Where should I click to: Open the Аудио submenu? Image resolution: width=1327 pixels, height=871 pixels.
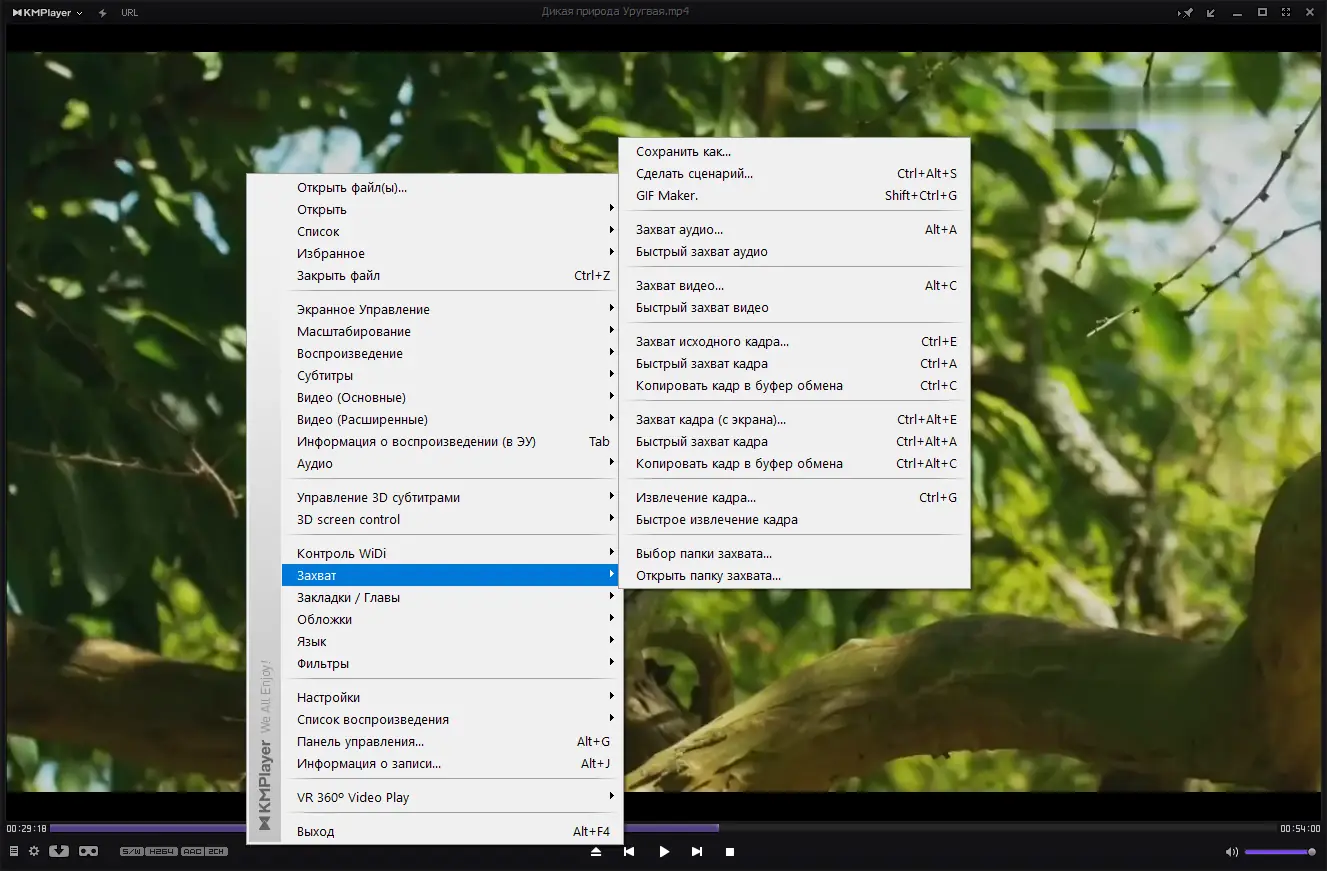pyautogui.click(x=448, y=464)
